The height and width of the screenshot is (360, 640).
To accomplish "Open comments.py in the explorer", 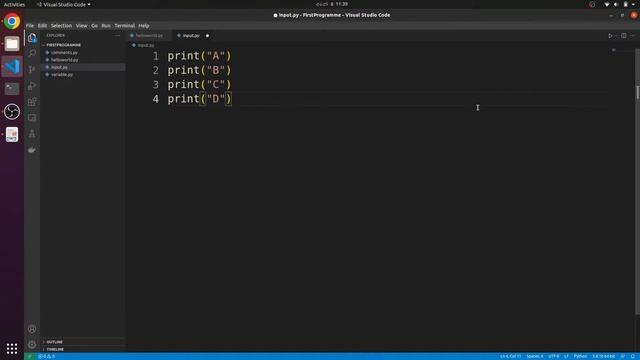I will pyautogui.click(x=83, y=52).
